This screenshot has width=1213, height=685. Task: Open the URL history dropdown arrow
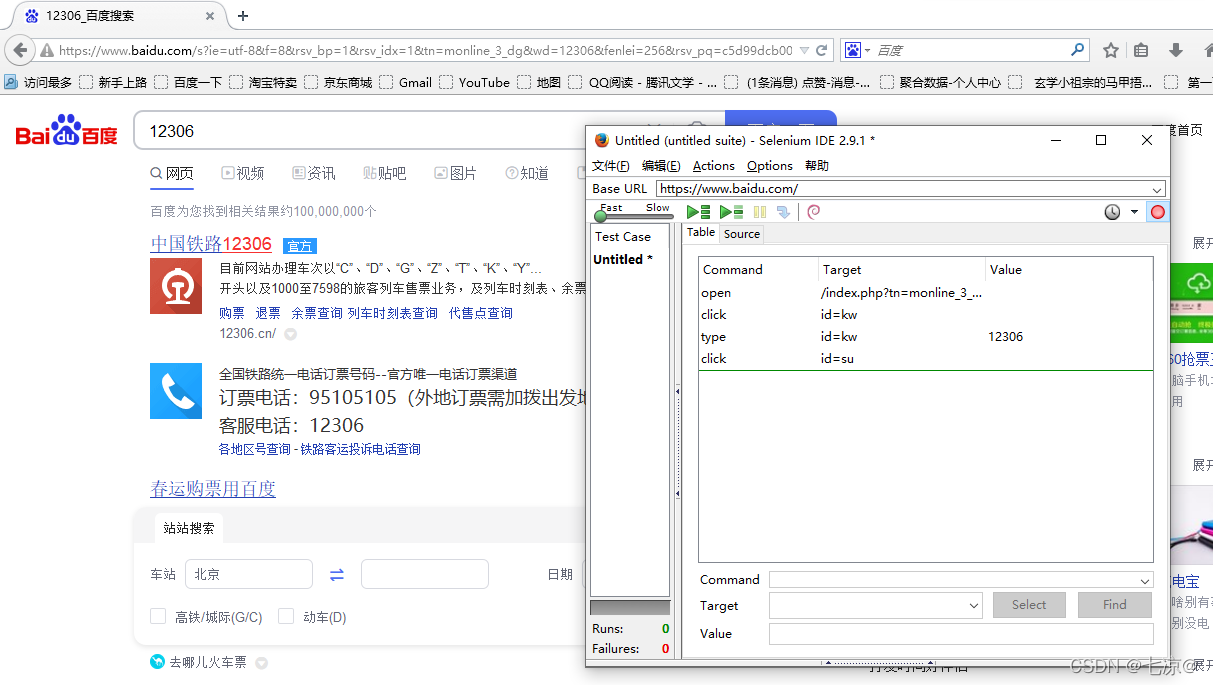click(x=805, y=50)
